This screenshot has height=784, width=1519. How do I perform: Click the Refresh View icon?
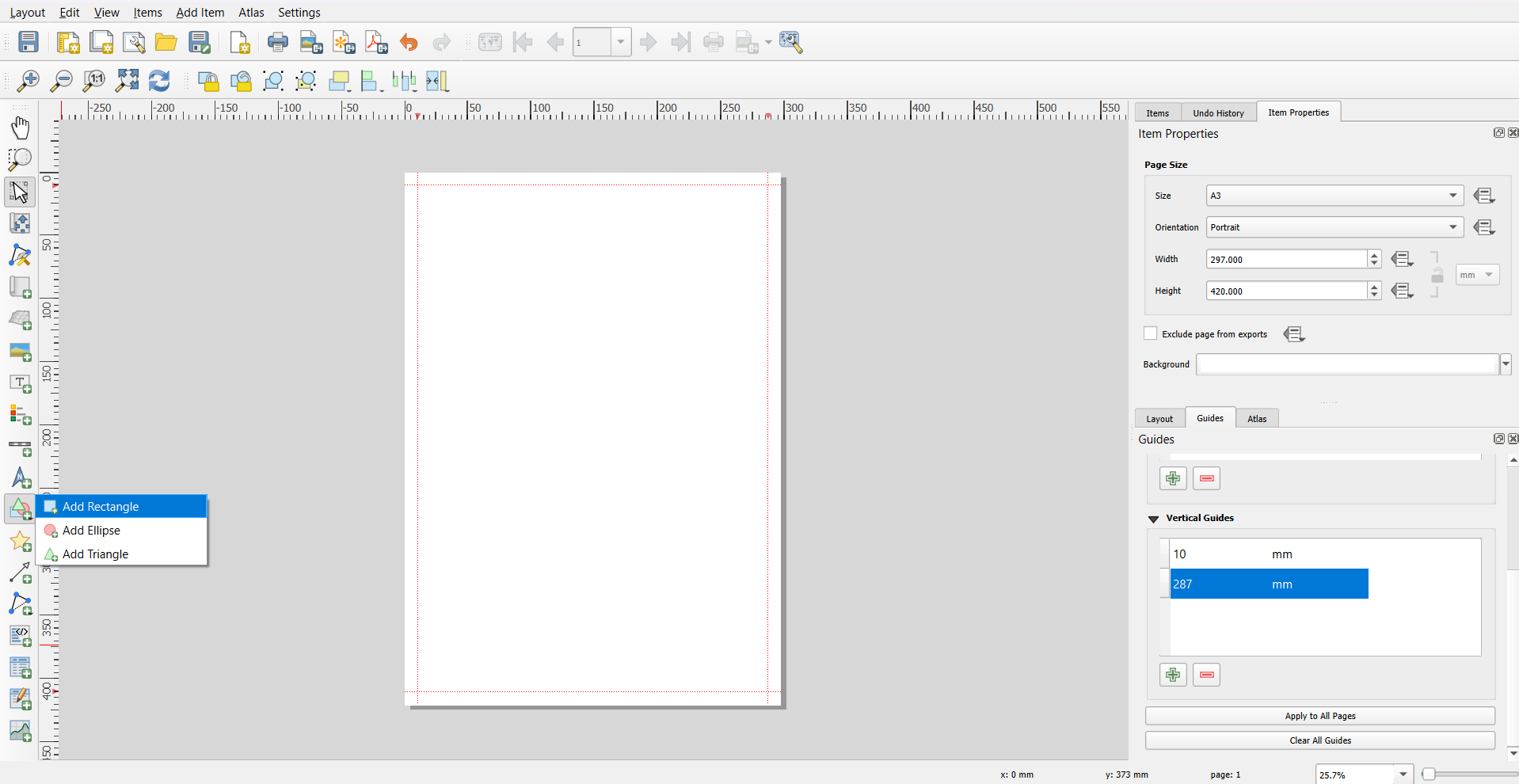[x=159, y=81]
